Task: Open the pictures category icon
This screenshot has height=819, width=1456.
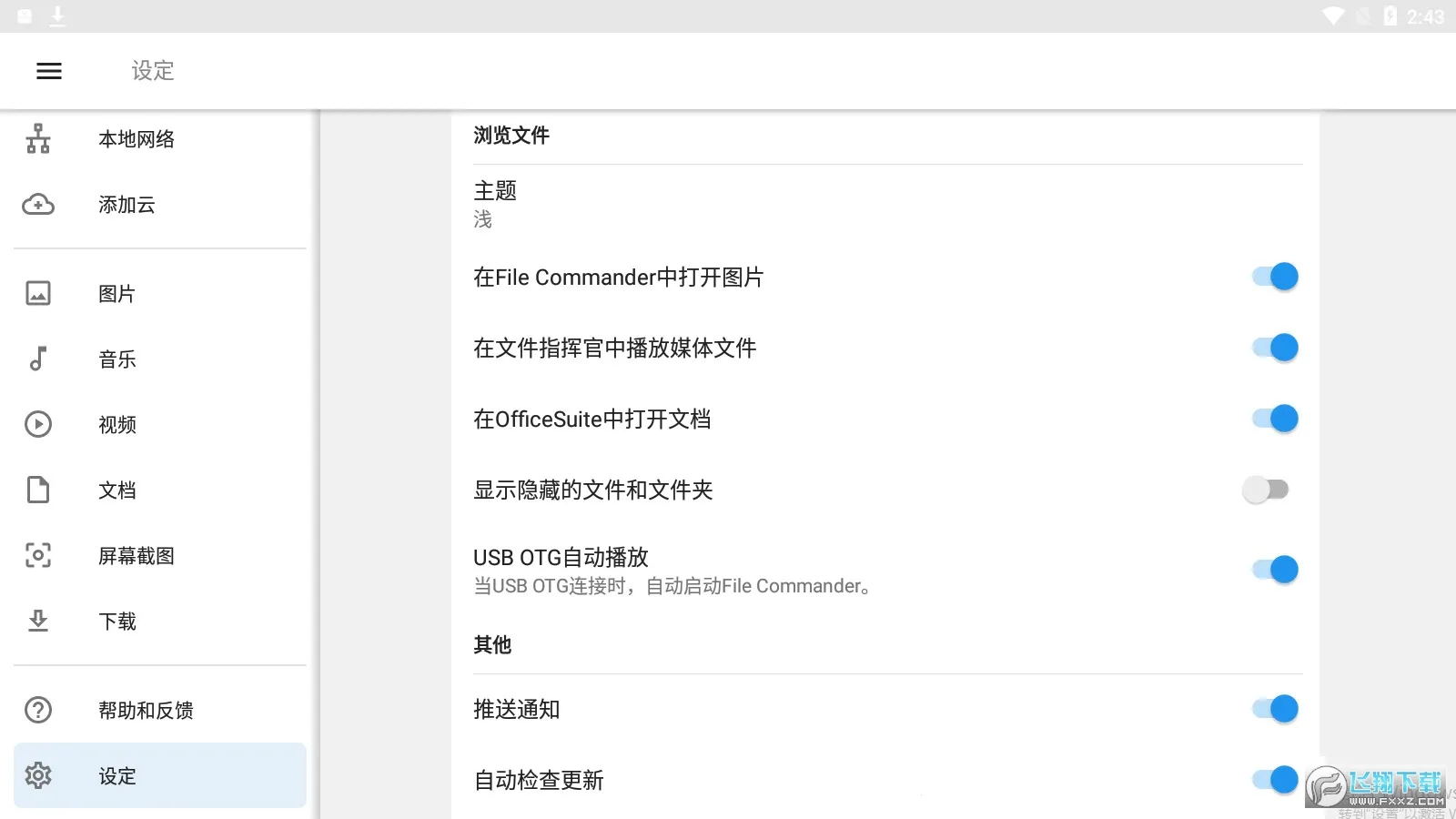Action: (x=38, y=293)
